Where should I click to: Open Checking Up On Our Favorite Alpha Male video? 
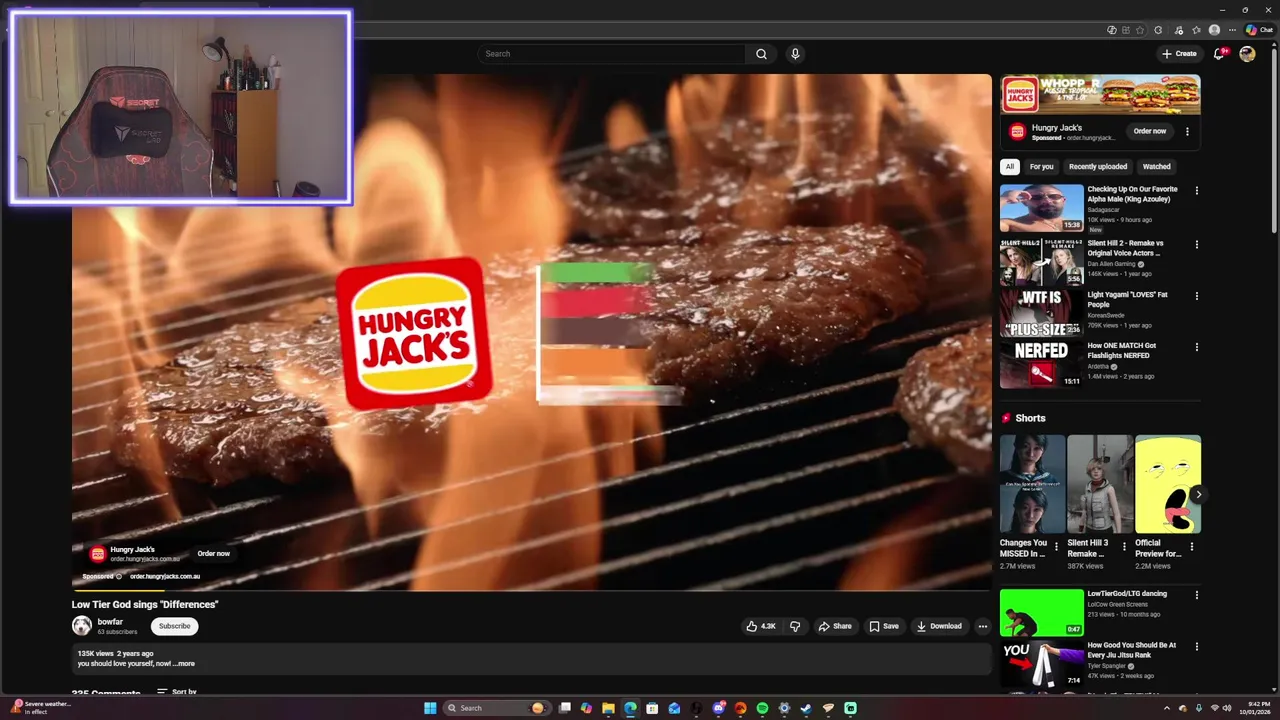pos(1042,207)
